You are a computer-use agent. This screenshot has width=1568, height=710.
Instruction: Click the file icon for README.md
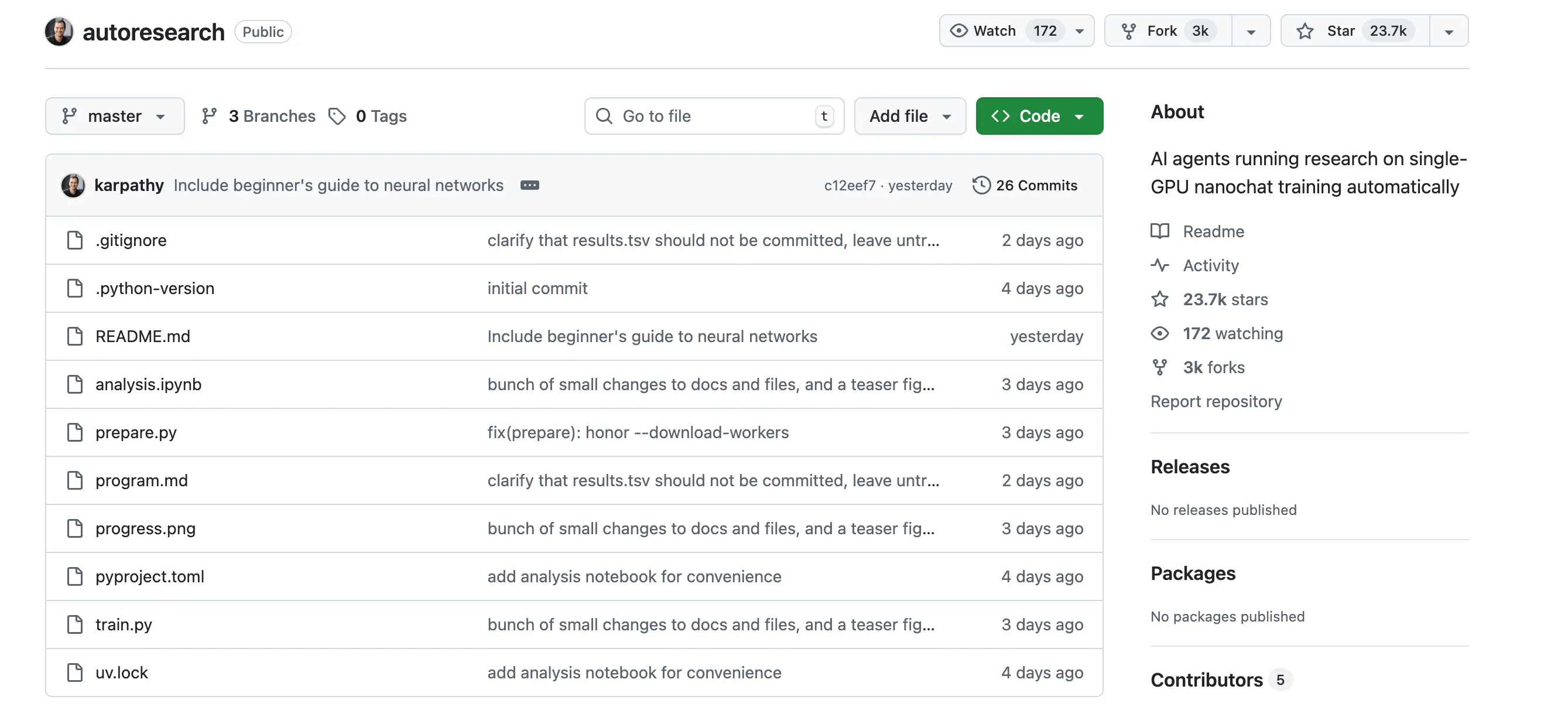[75, 336]
